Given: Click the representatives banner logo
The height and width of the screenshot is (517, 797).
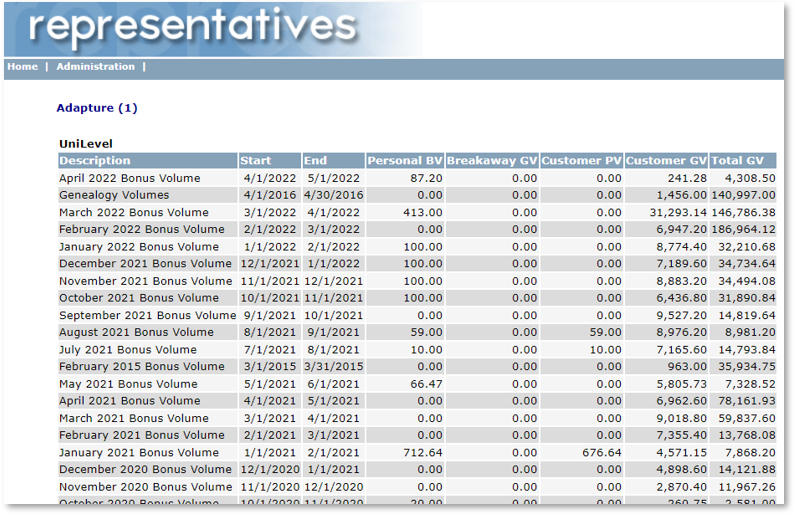Looking at the screenshot, I should pyautogui.click(x=192, y=28).
